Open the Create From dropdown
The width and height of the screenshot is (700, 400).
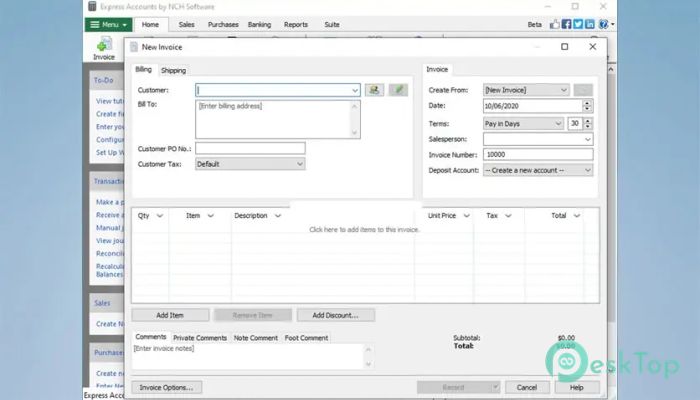tap(526, 90)
